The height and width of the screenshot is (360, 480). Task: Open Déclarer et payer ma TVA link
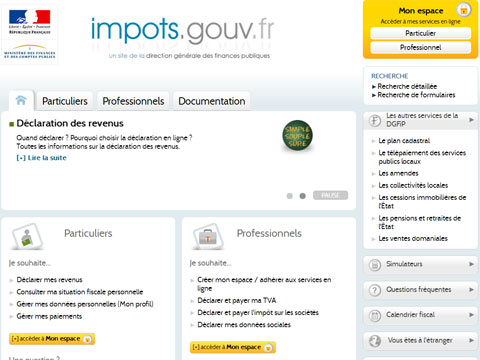pos(237,301)
